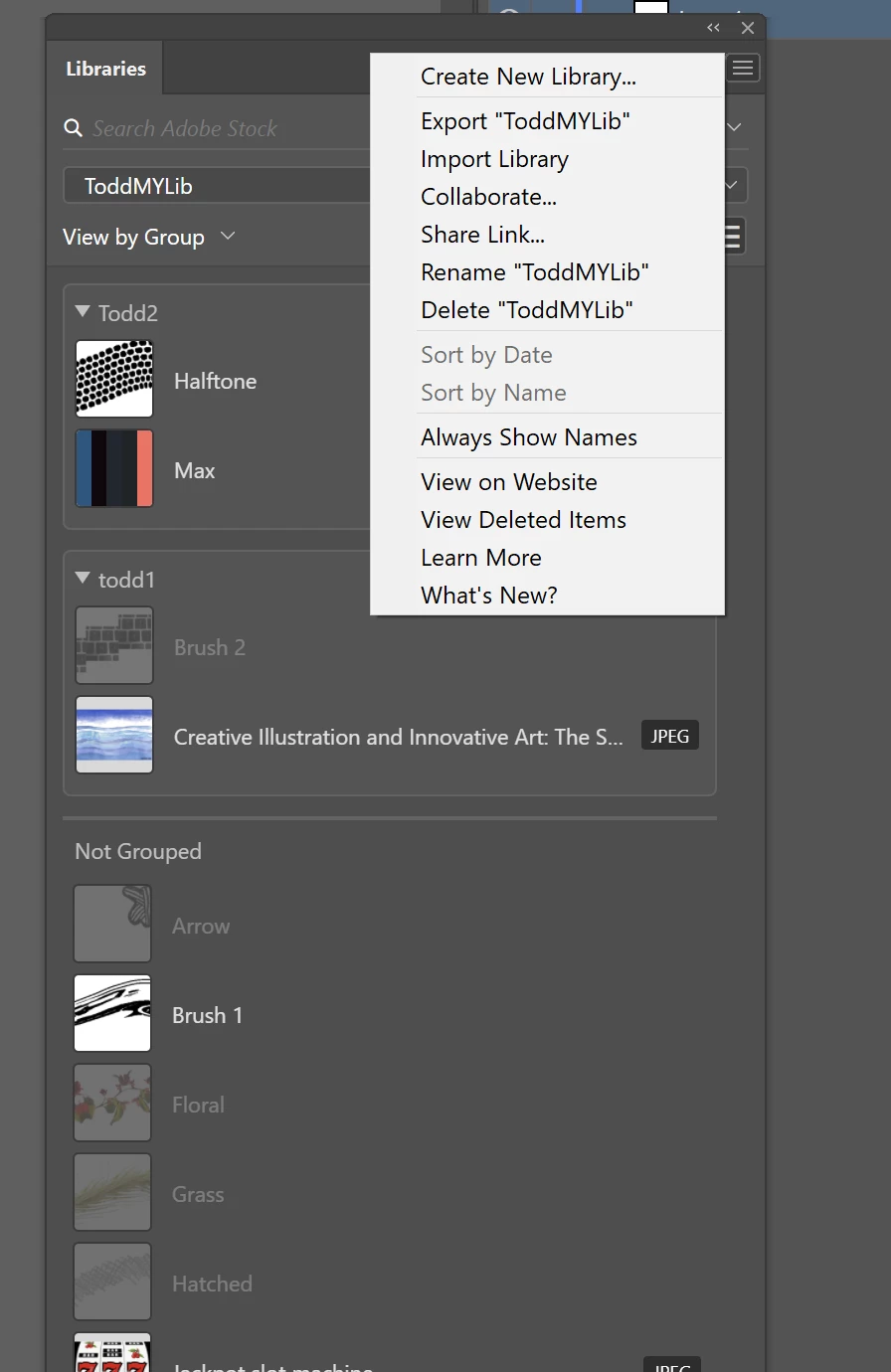Select the Grass brush thumbnail
Image resolution: width=891 pixels, height=1372 pixels.
(112, 1192)
